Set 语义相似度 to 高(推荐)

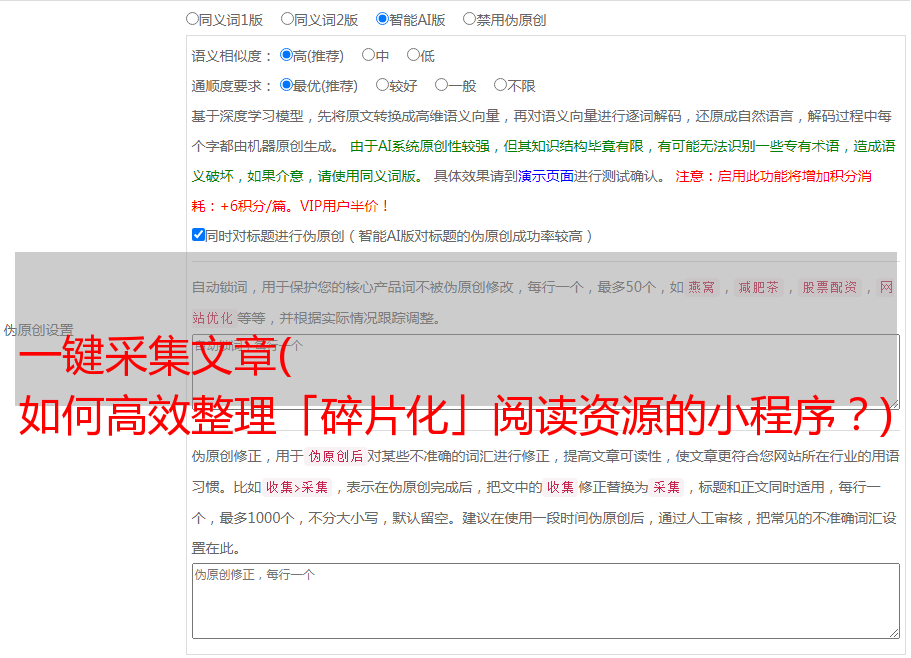click(286, 55)
